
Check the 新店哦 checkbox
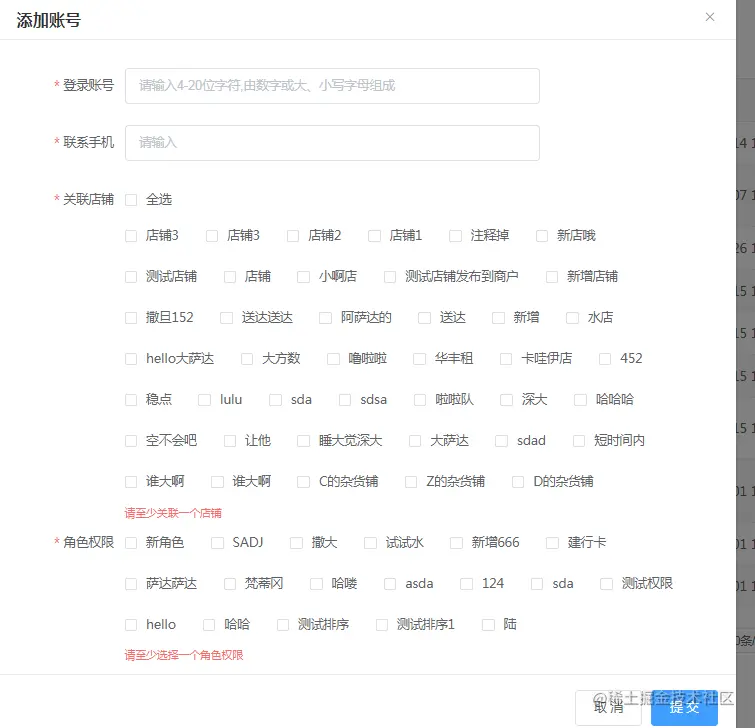[542, 236]
